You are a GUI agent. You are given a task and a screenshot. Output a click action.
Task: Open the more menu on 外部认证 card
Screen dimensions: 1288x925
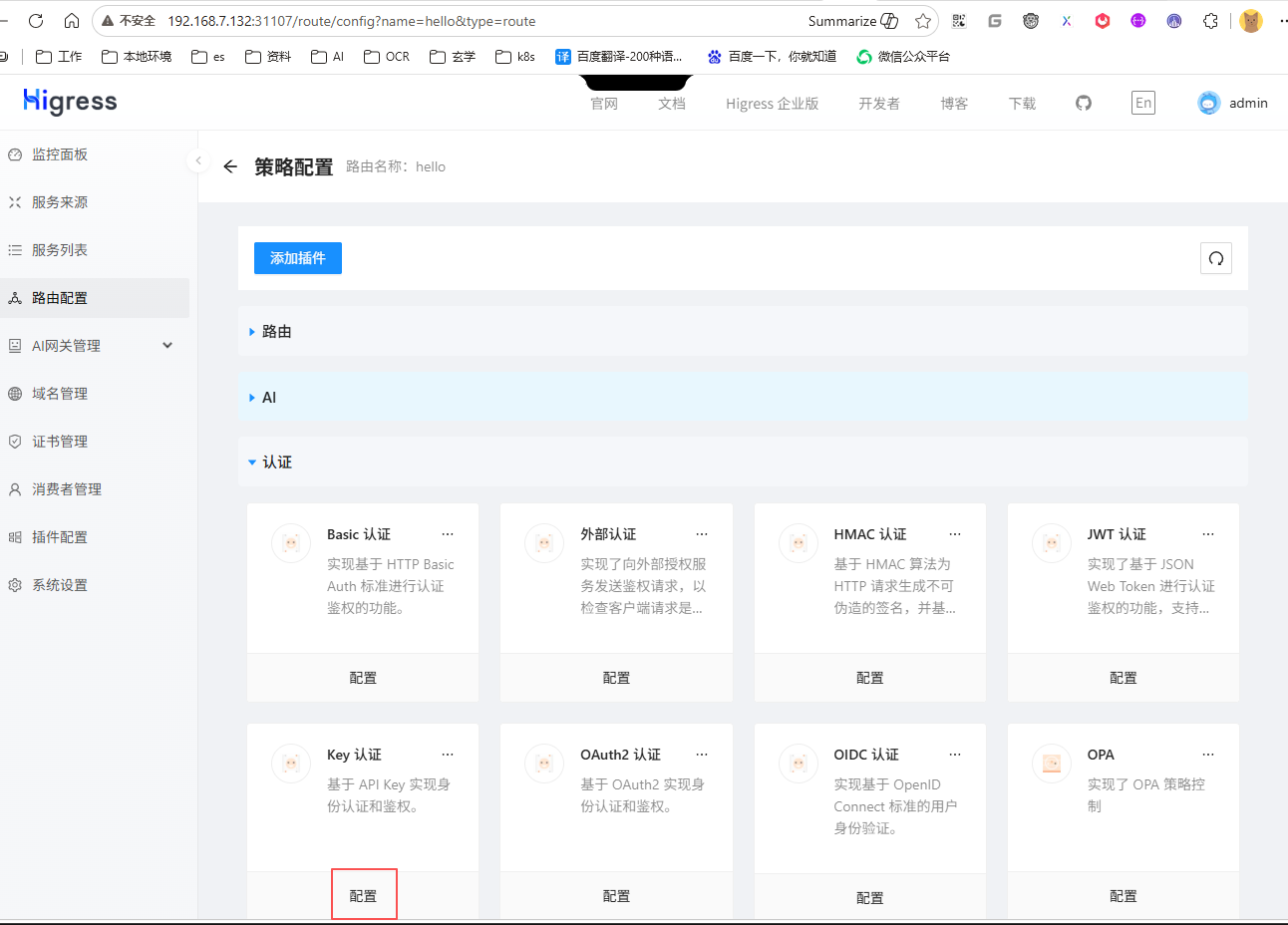pyautogui.click(x=702, y=534)
